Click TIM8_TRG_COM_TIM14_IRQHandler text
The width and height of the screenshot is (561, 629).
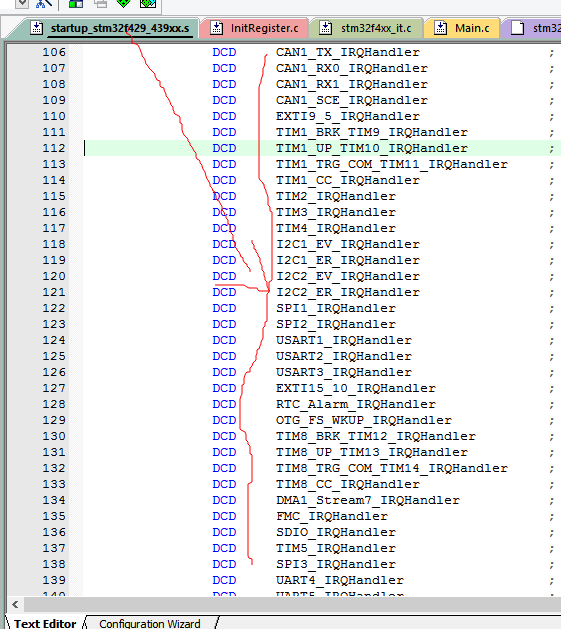(x=392, y=469)
